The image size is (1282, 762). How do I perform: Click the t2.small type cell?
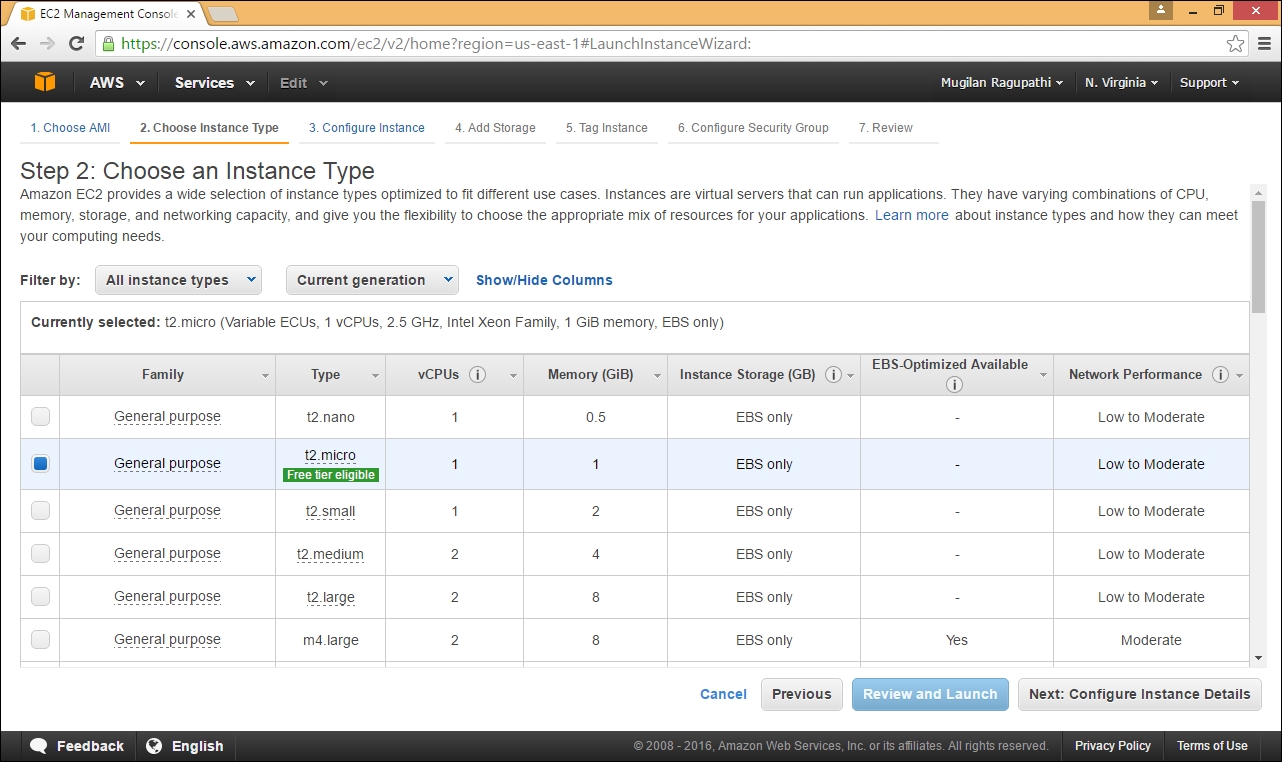330,511
